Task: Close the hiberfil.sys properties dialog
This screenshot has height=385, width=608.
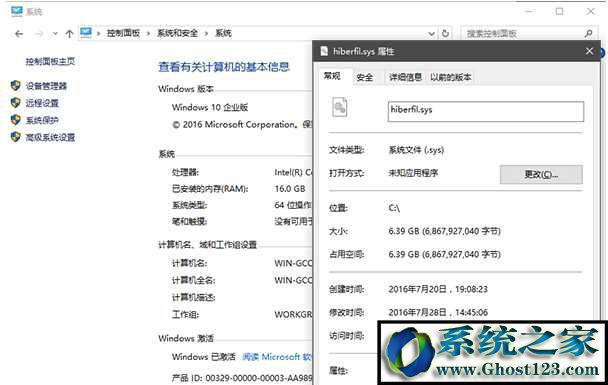Action: click(x=589, y=51)
